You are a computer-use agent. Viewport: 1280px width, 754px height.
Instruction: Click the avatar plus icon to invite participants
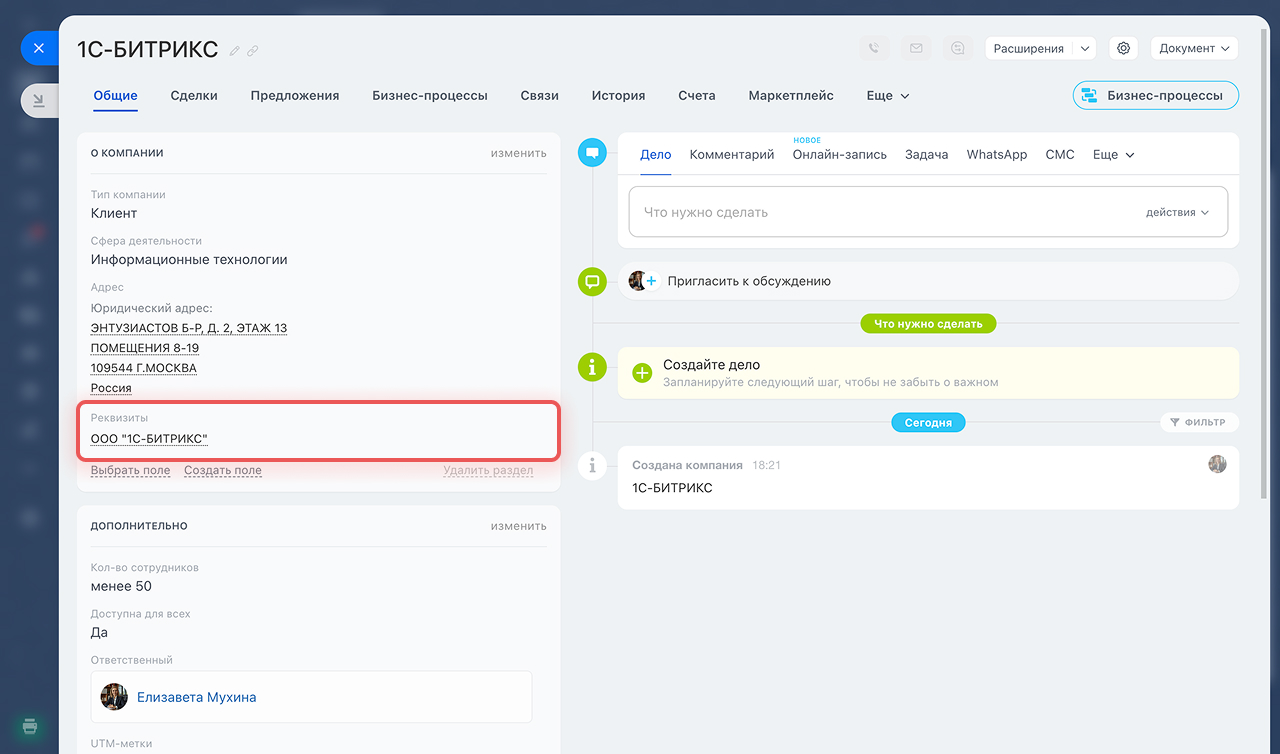point(642,281)
